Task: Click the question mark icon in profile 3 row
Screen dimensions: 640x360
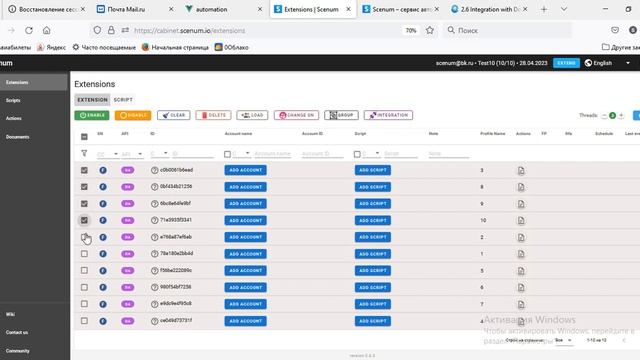Action: [x=154, y=170]
